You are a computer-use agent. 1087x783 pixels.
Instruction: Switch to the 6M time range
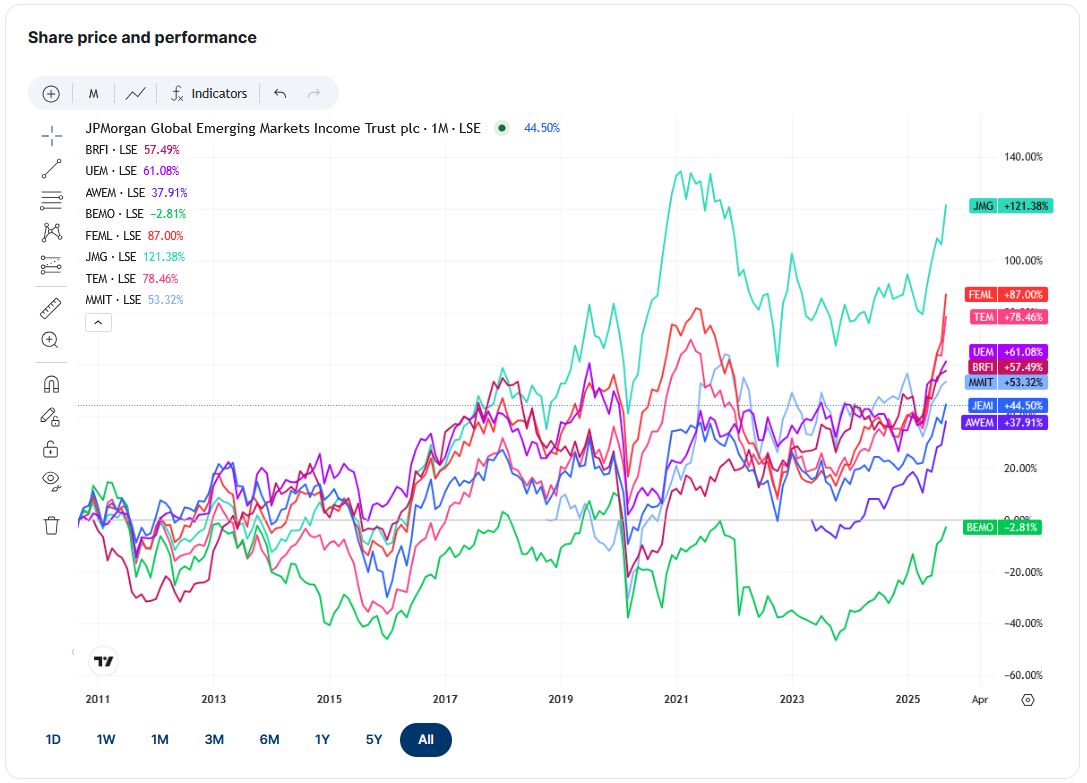click(x=270, y=739)
